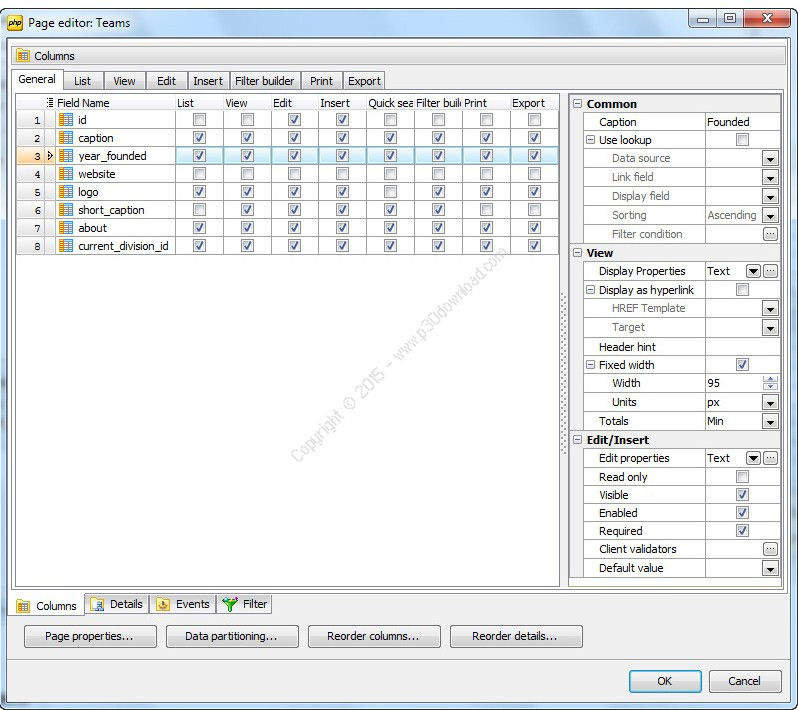Open the Target dropdown
This screenshot has height=710, width=798.
[x=770, y=328]
